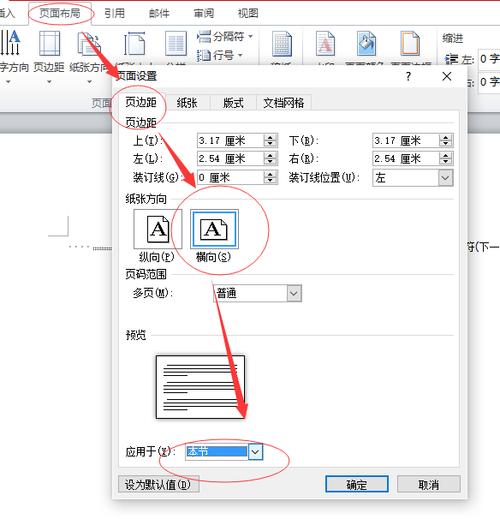The width and height of the screenshot is (500, 519).
Task: Increase the 下 margin with up spinner
Action: [x=446, y=137]
